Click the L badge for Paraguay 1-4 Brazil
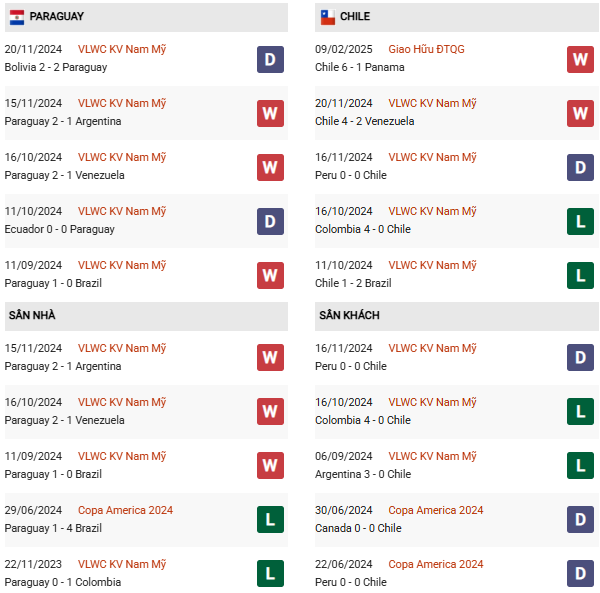 [270, 519]
